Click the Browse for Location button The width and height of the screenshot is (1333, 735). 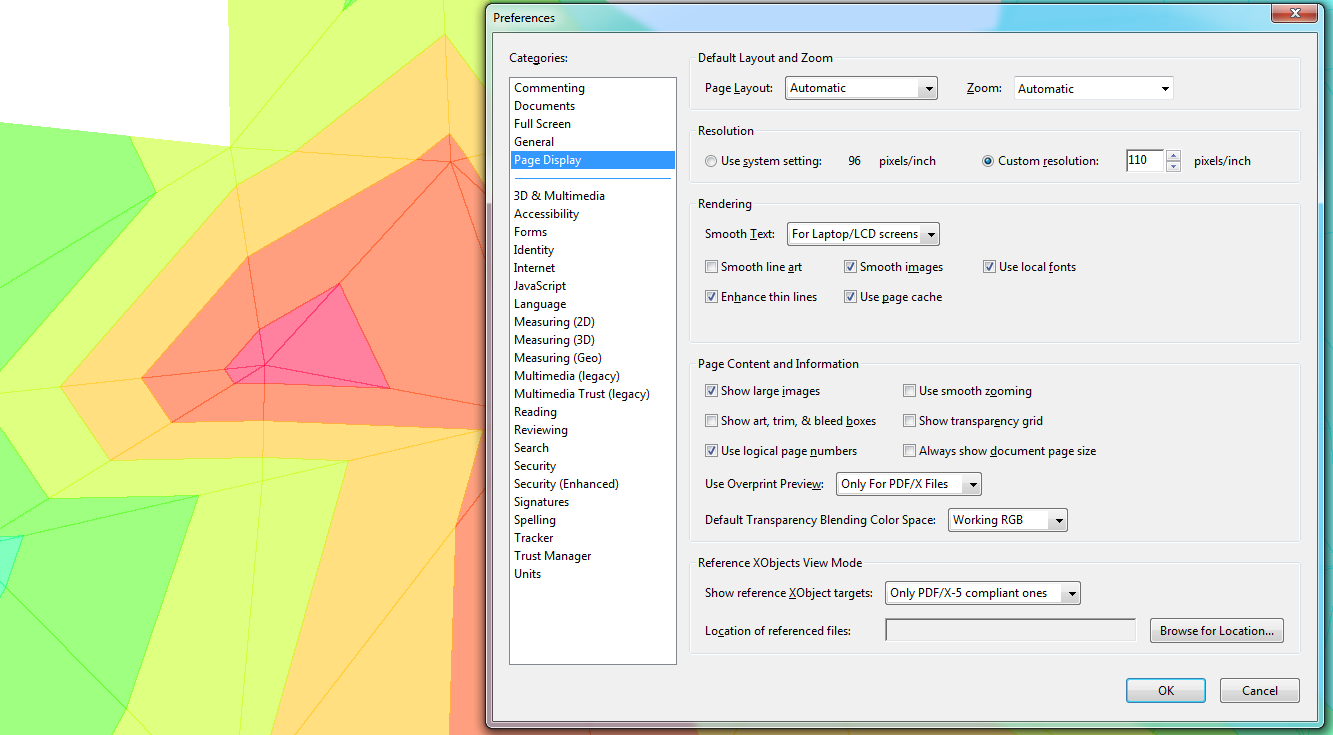(x=1216, y=630)
